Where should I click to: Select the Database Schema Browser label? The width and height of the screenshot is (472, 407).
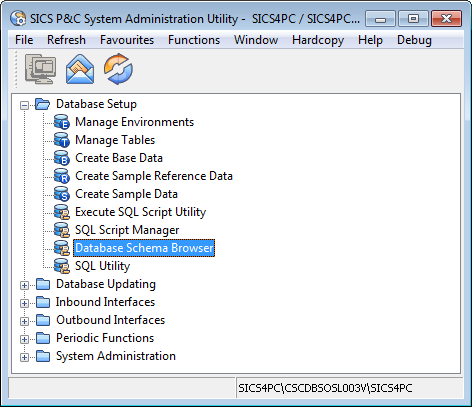(x=144, y=248)
